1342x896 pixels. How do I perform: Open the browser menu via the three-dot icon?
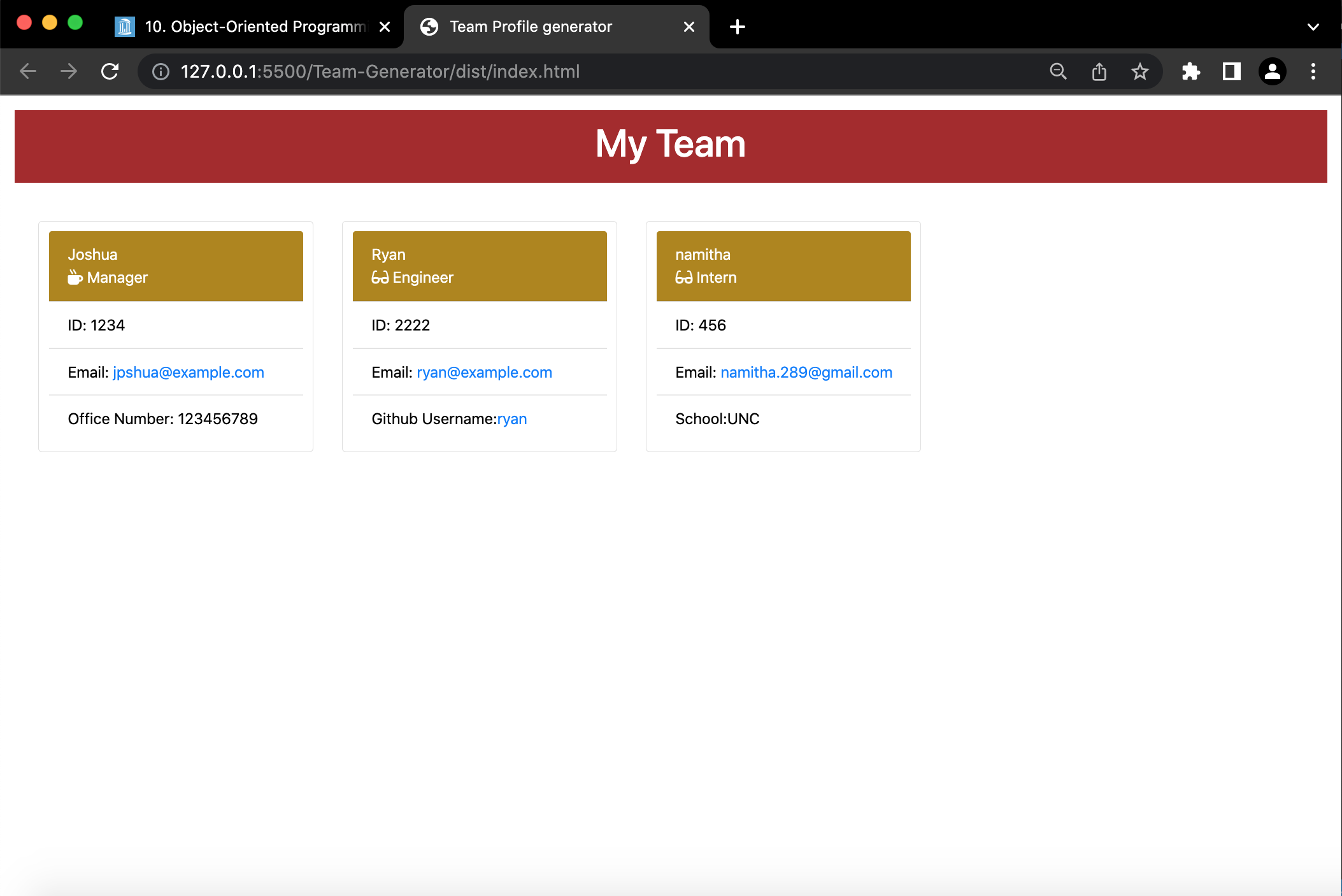coord(1313,71)
